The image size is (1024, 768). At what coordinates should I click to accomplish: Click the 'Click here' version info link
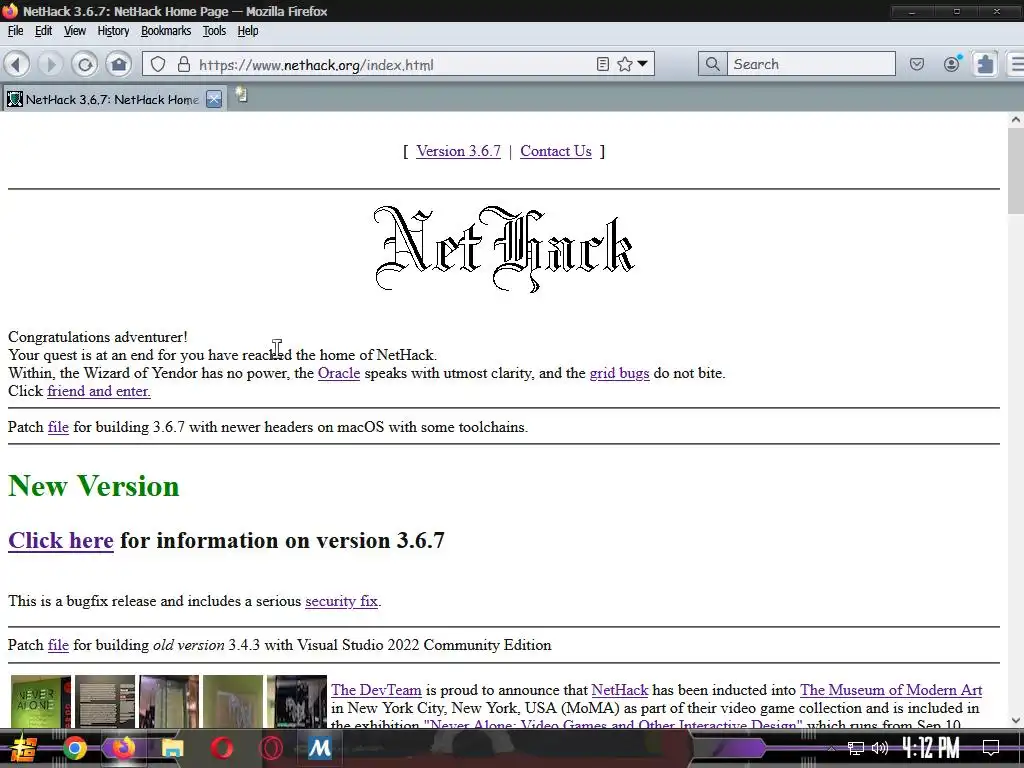point(61,540)
